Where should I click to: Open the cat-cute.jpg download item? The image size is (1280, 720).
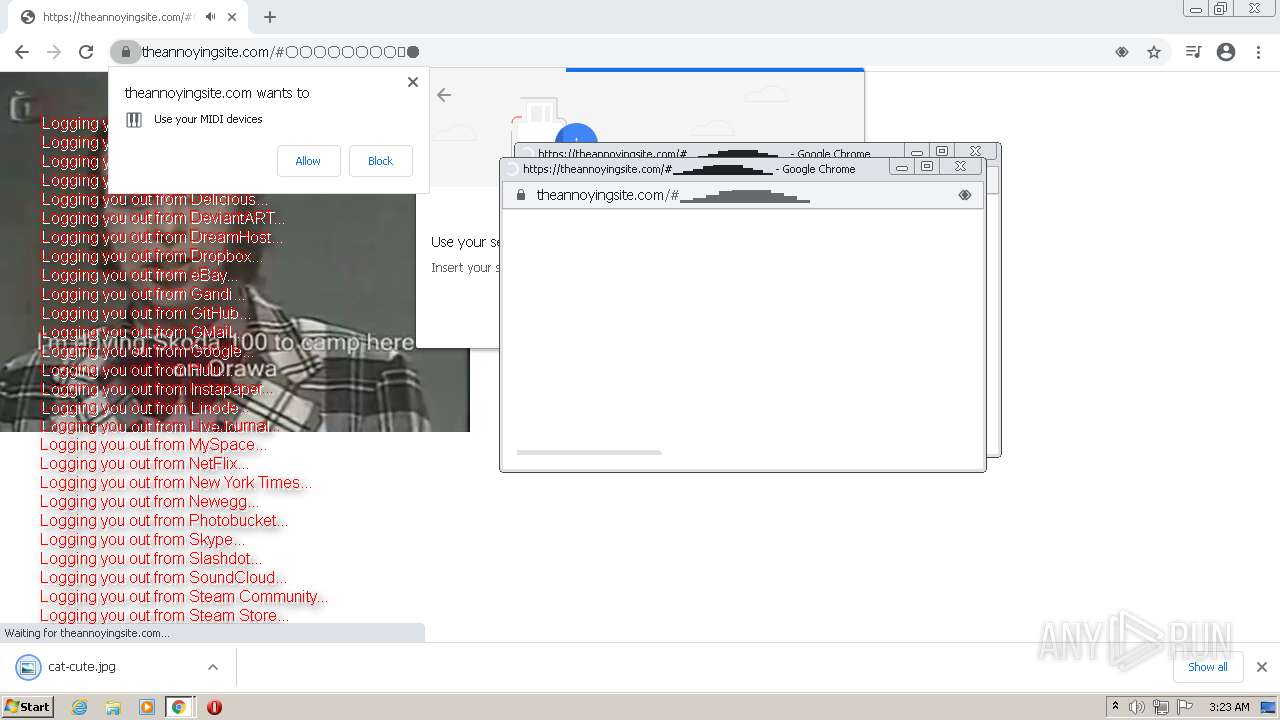[x=82, y=667]
